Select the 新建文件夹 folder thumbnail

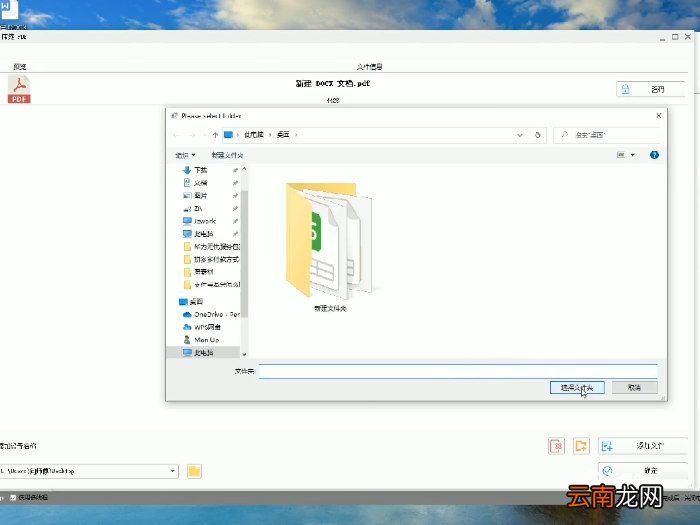point(329,241)
